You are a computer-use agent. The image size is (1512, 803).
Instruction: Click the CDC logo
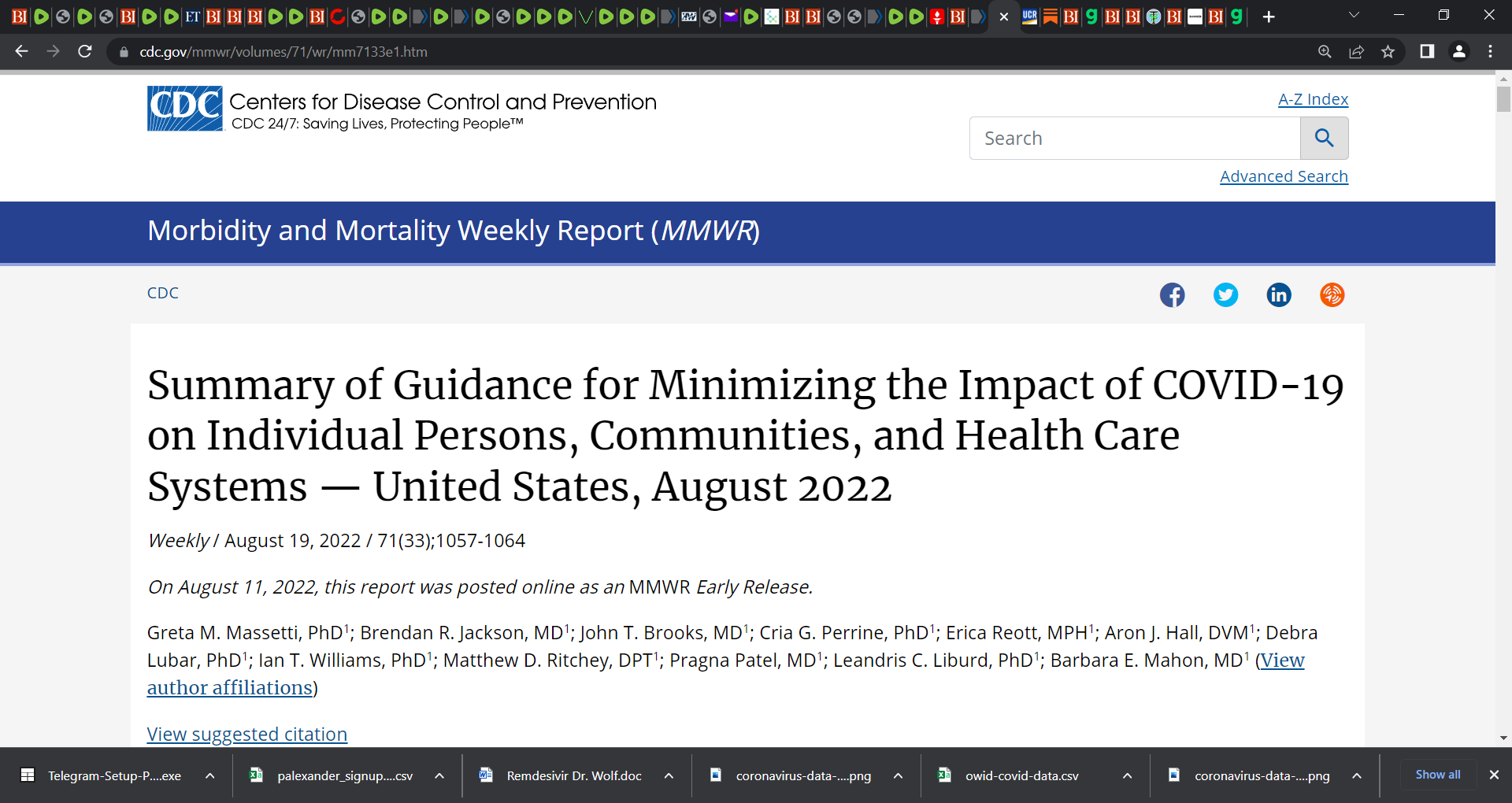[x=185, y=108]
